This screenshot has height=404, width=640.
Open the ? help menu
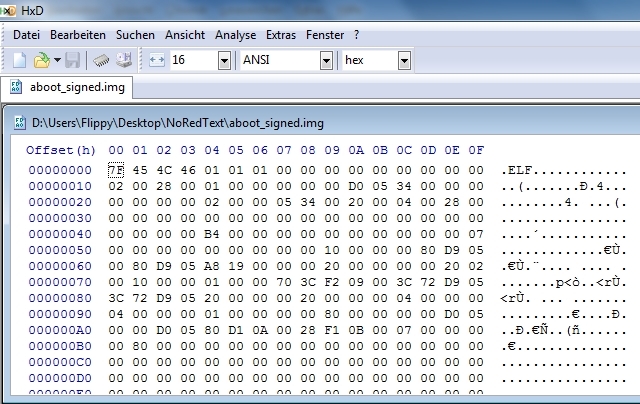(357, 34)
